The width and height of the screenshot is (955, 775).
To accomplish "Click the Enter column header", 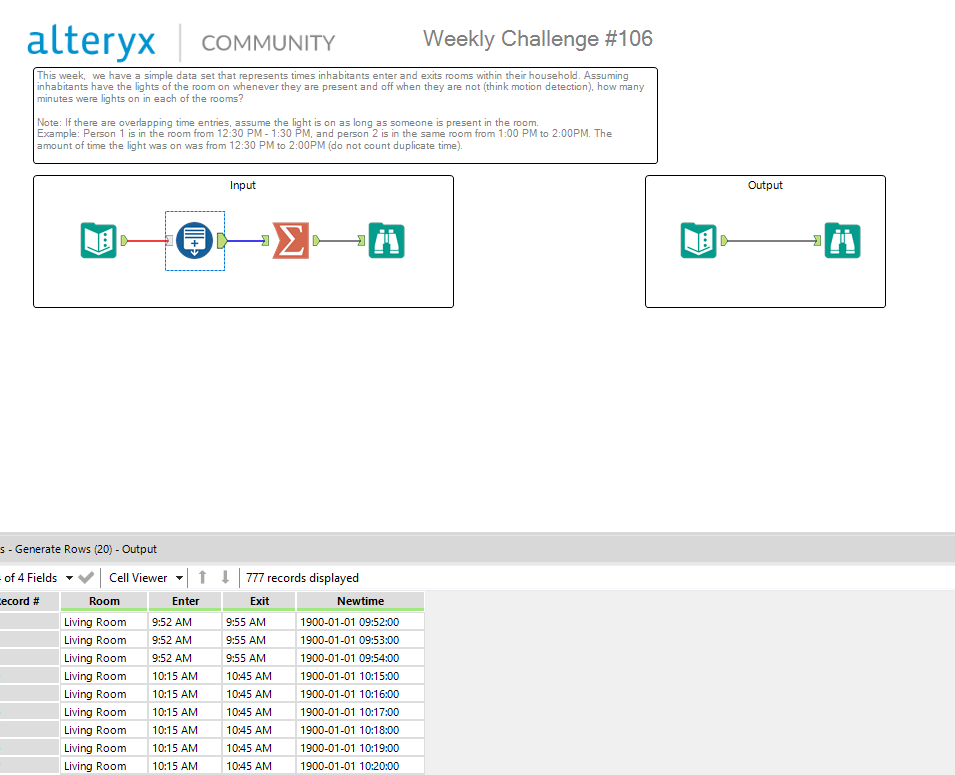I will click(185, 601).
